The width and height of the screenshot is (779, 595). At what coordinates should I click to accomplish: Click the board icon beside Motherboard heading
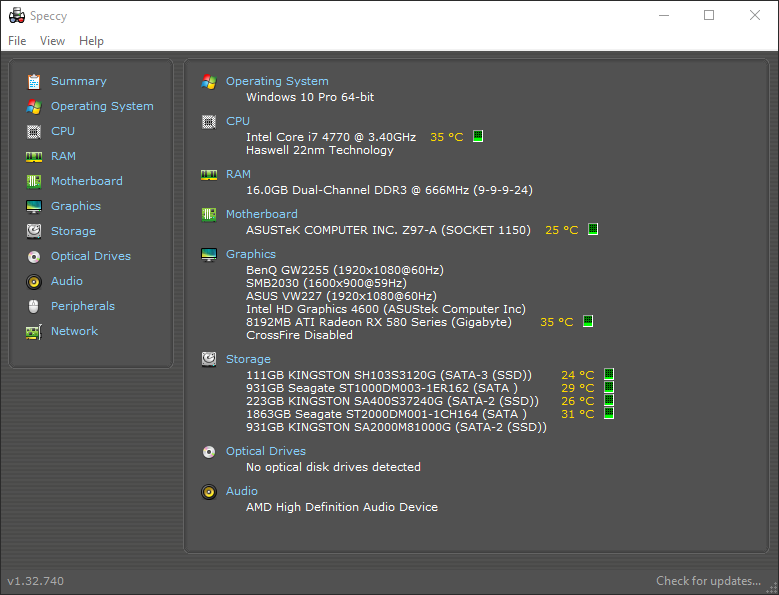(x=209, y=215)
